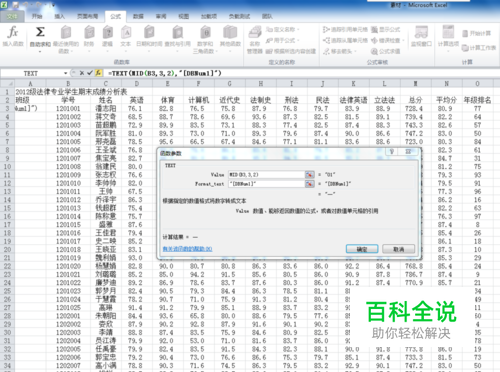Screen dimensions: 500x372
Task: Click the formula bar fx icon
Action: coord(98,73)
